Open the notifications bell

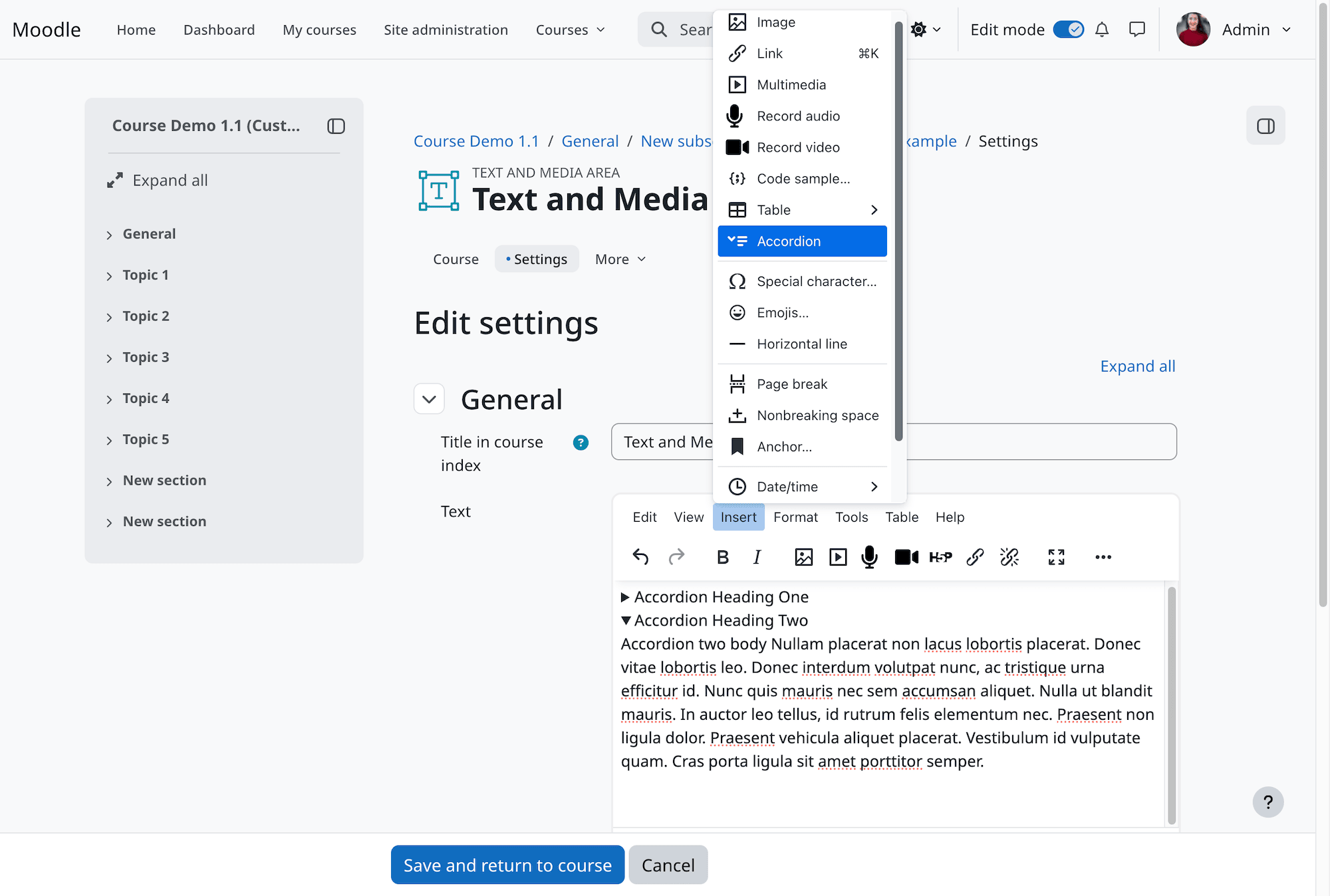coord(1102,29)
